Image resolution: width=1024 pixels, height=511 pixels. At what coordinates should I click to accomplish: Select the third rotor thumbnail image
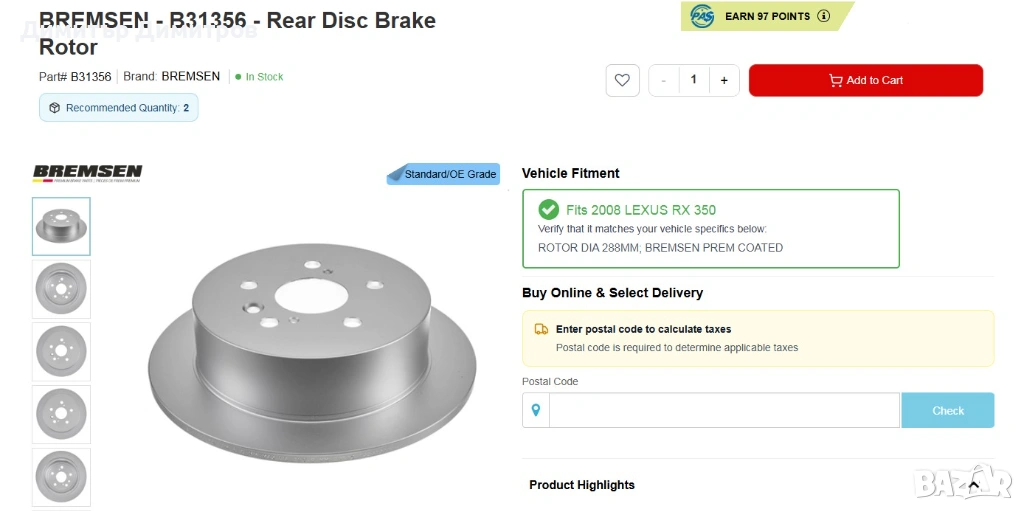pos(61,352)
